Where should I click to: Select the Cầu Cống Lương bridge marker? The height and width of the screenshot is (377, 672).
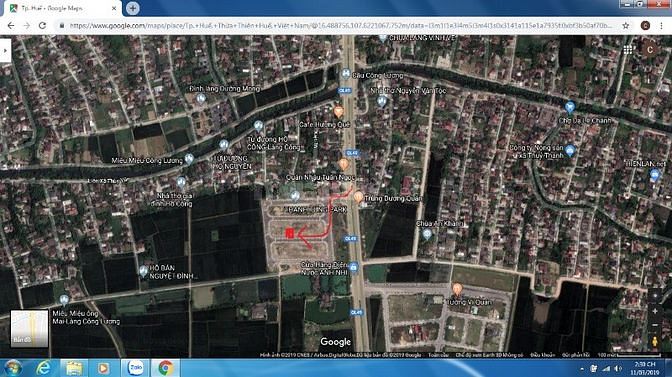pos(345,74)
